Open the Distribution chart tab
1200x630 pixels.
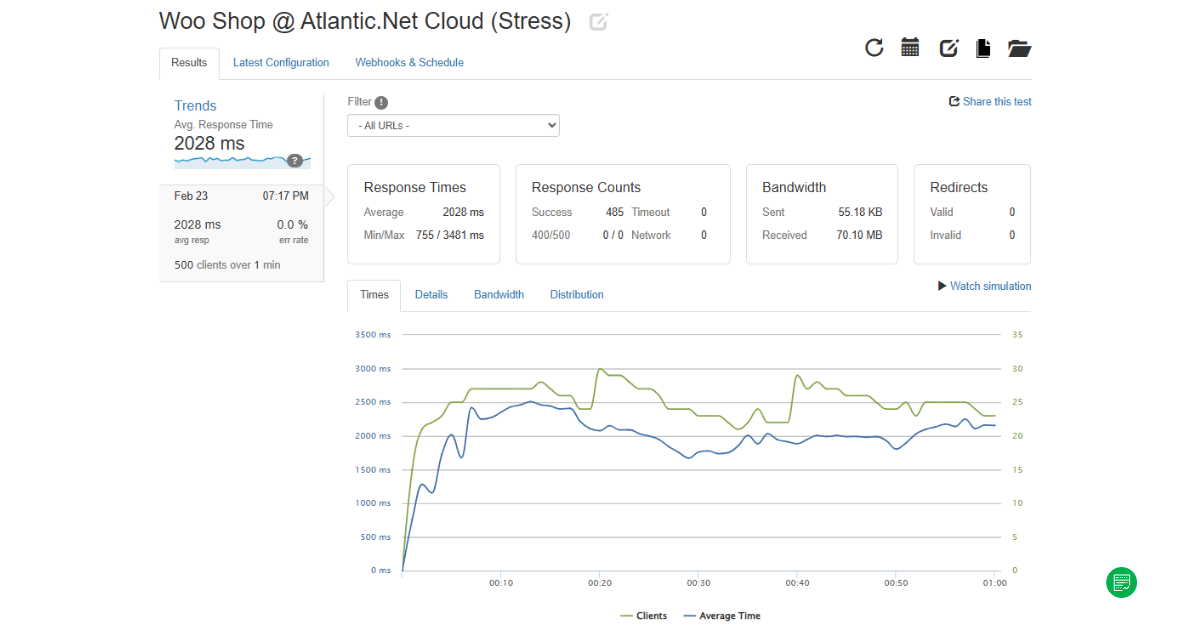[x=576, y=295]
